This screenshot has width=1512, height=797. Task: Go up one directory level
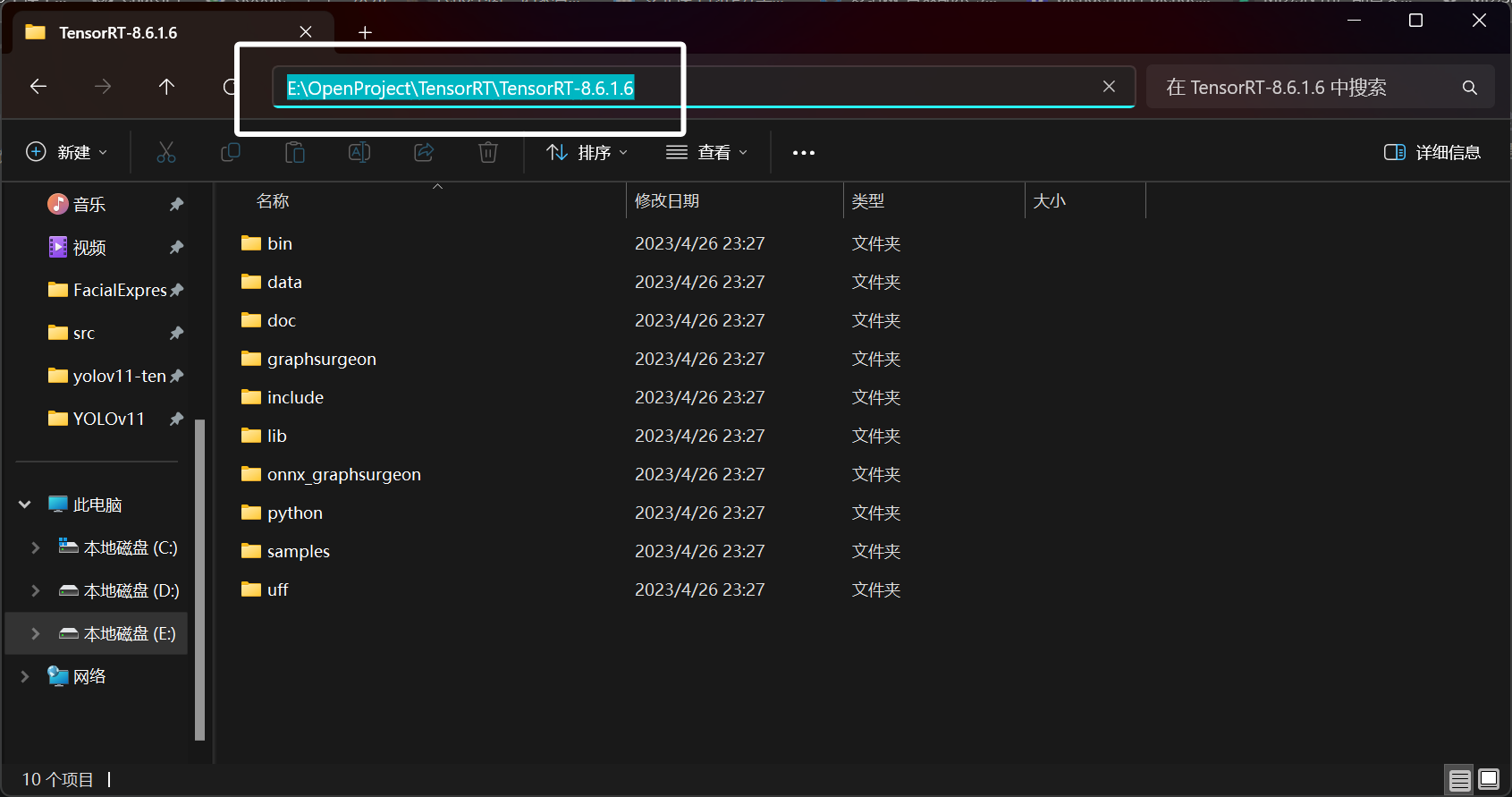tap(166, 87)
